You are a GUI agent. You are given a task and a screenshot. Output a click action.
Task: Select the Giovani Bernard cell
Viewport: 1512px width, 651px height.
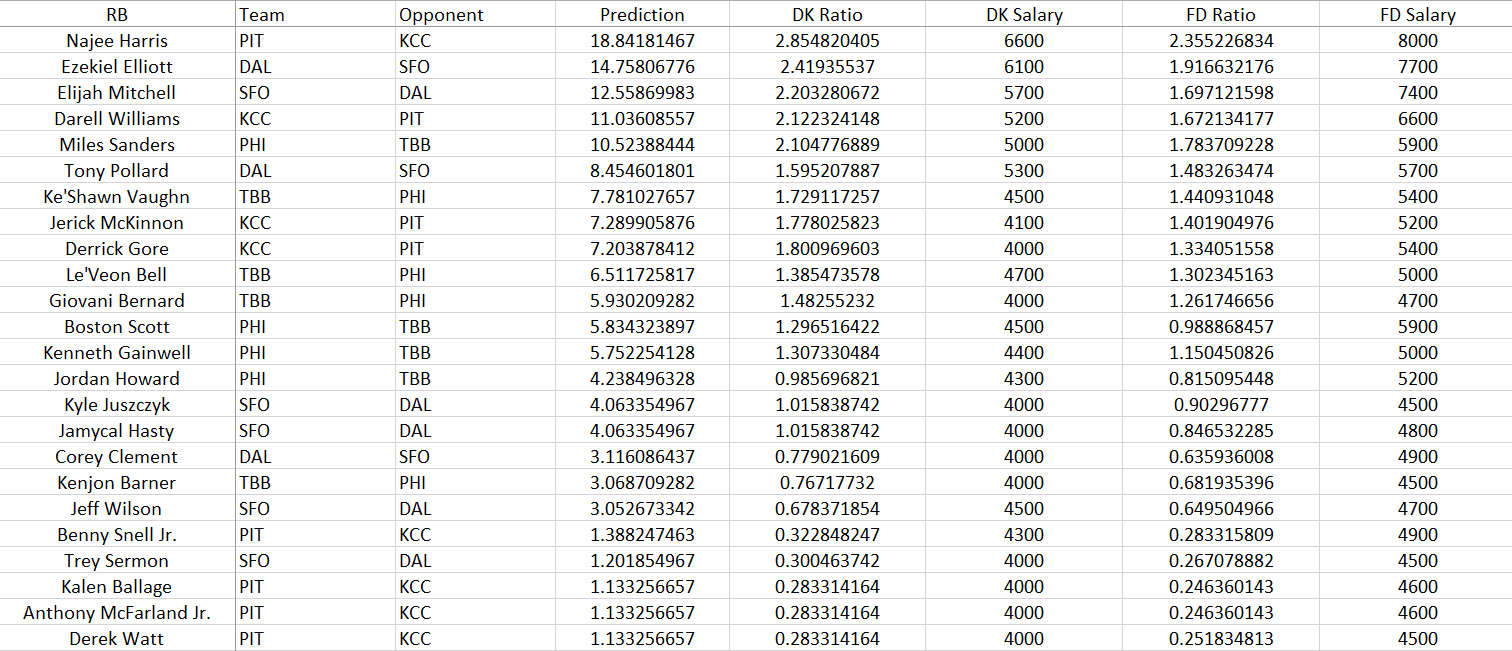click(117, 301)
